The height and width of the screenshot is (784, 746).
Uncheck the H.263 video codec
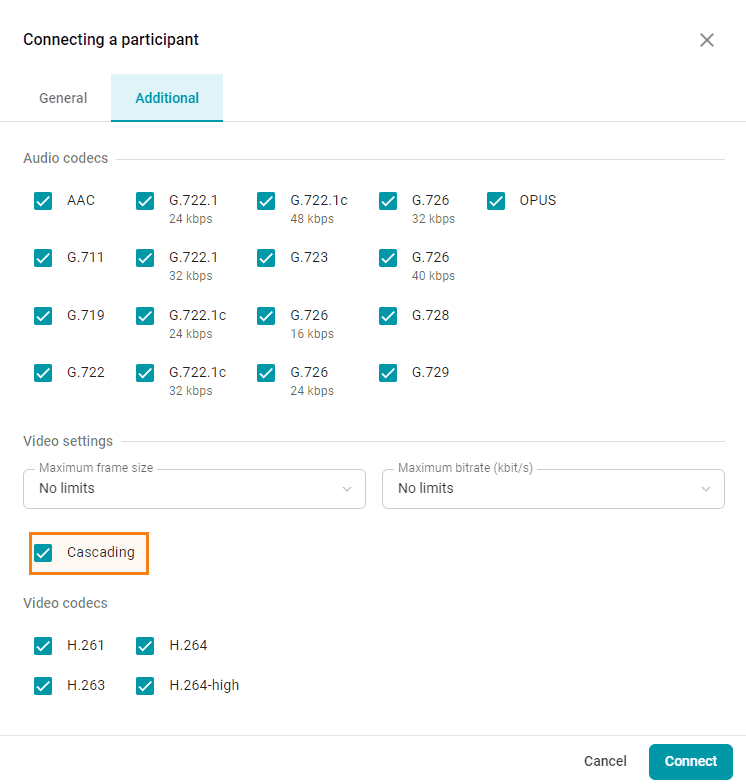tap(43, 686)
